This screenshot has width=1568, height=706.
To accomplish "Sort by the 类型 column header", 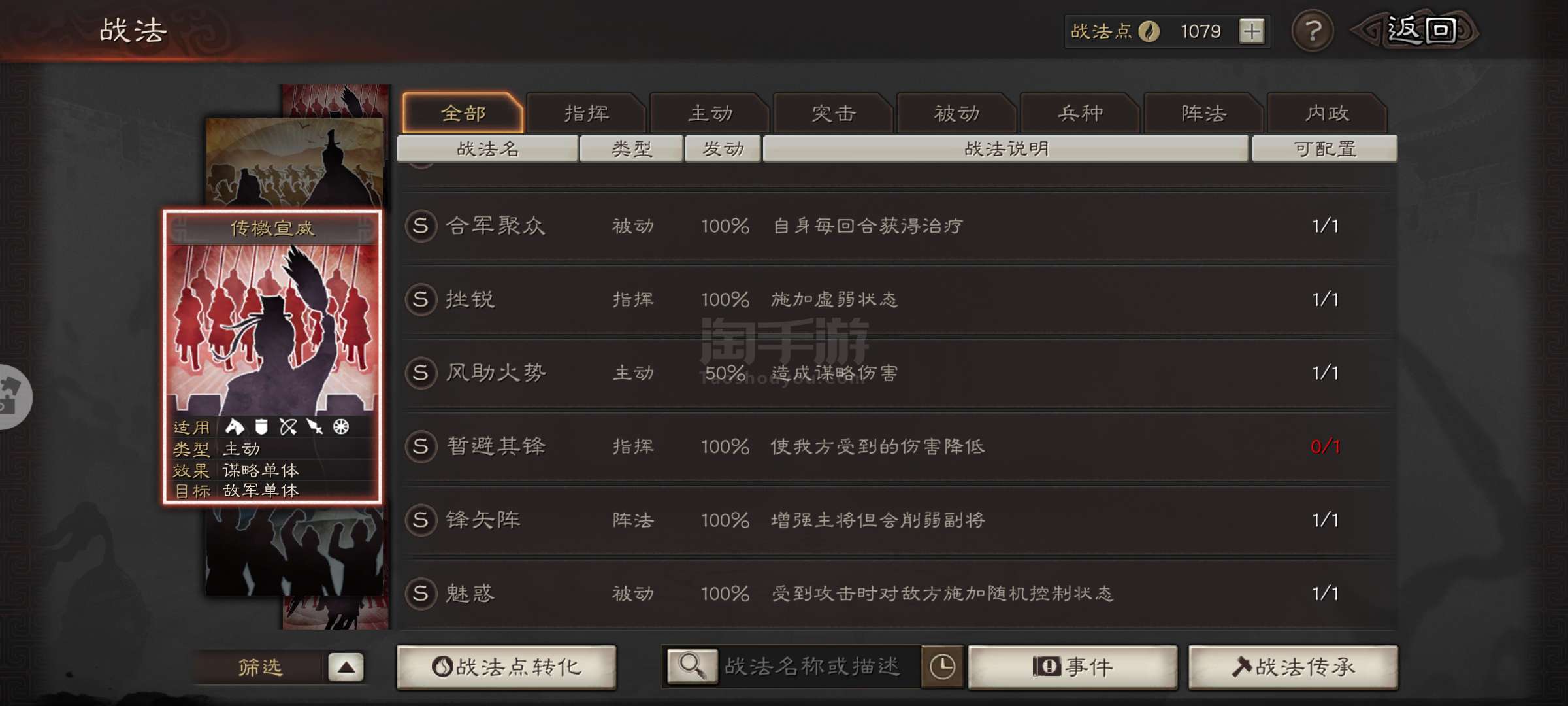I will point(631,148).
